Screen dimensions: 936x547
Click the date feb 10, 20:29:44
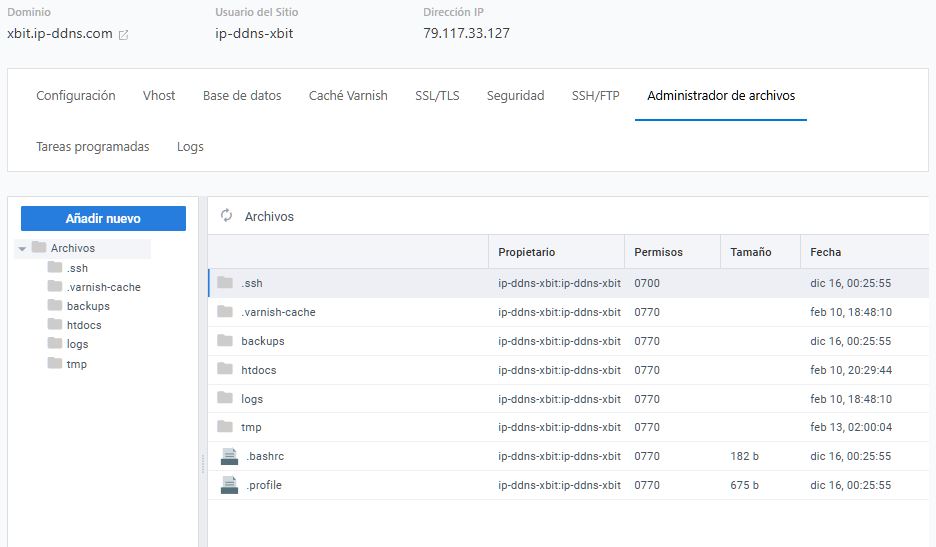coord(851,370)
